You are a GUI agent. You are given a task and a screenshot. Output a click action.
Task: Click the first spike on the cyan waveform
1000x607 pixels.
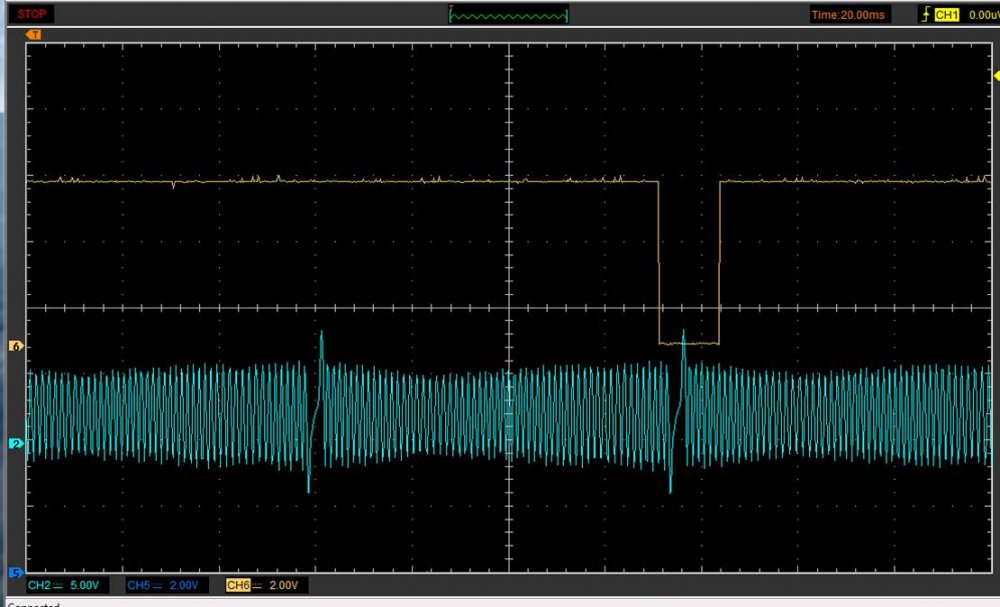pos(321,340)
